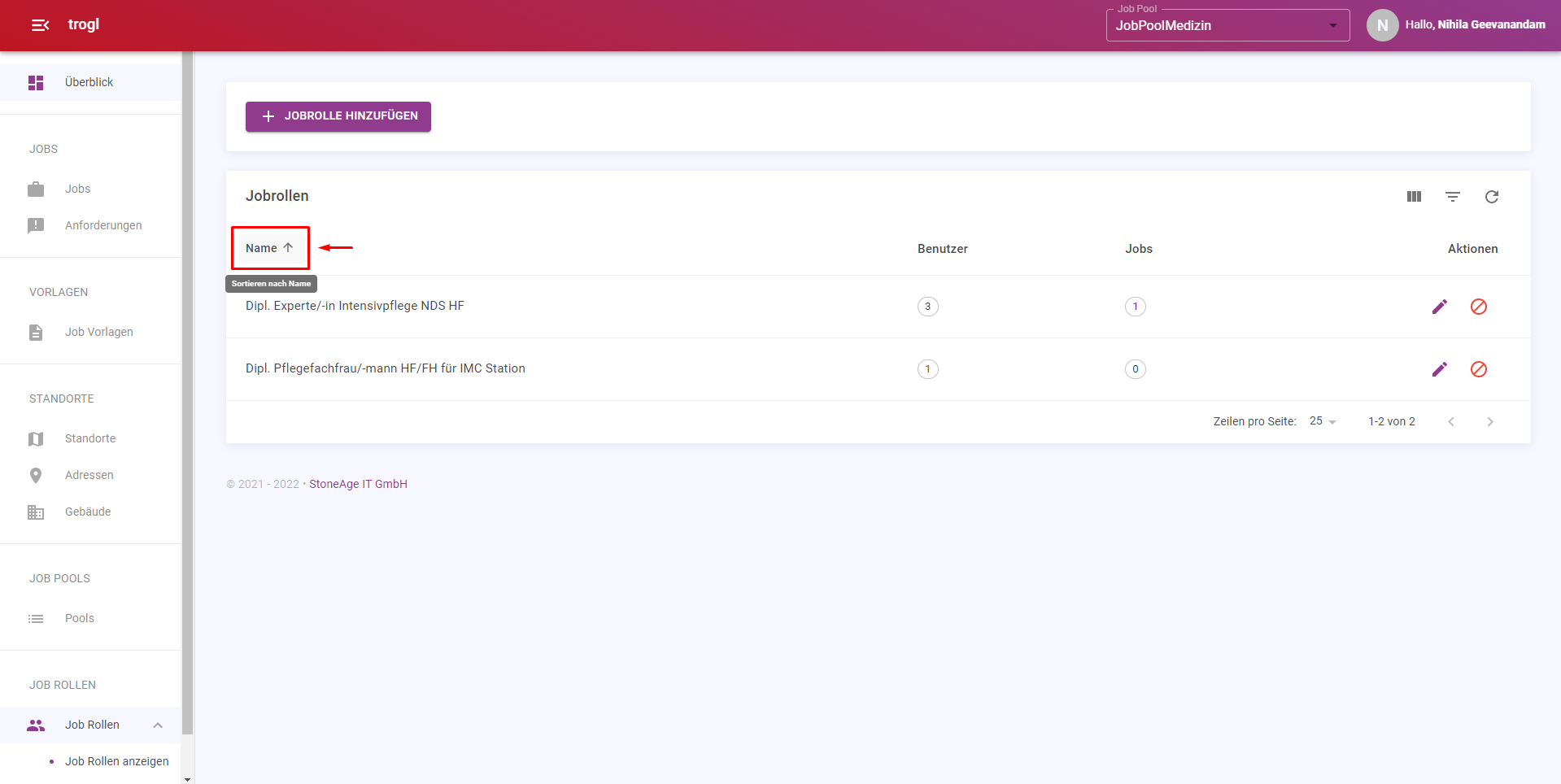Click Jobrolle hinzufügen button

(x=338, y=116)
